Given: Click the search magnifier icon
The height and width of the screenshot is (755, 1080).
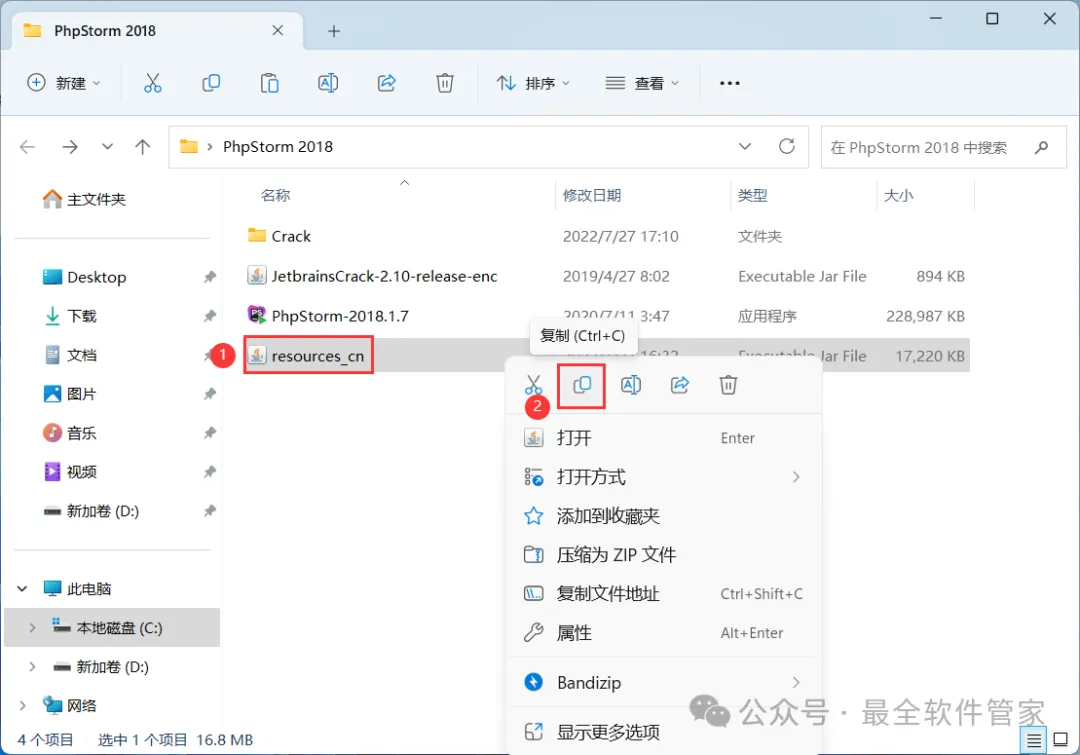Looking at the screenshot, I should tap(1041, 147).
